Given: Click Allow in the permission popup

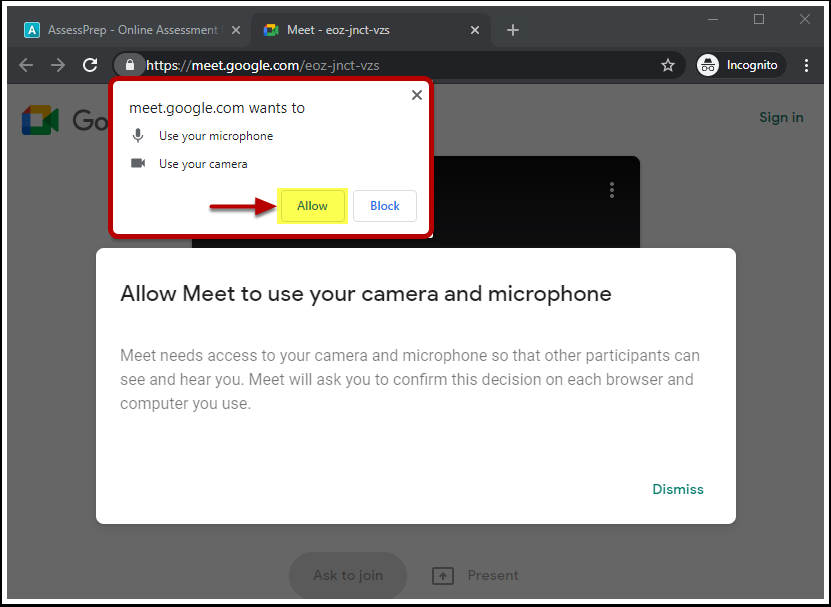Looking at the screenshot, I should (x=312, y=206).
